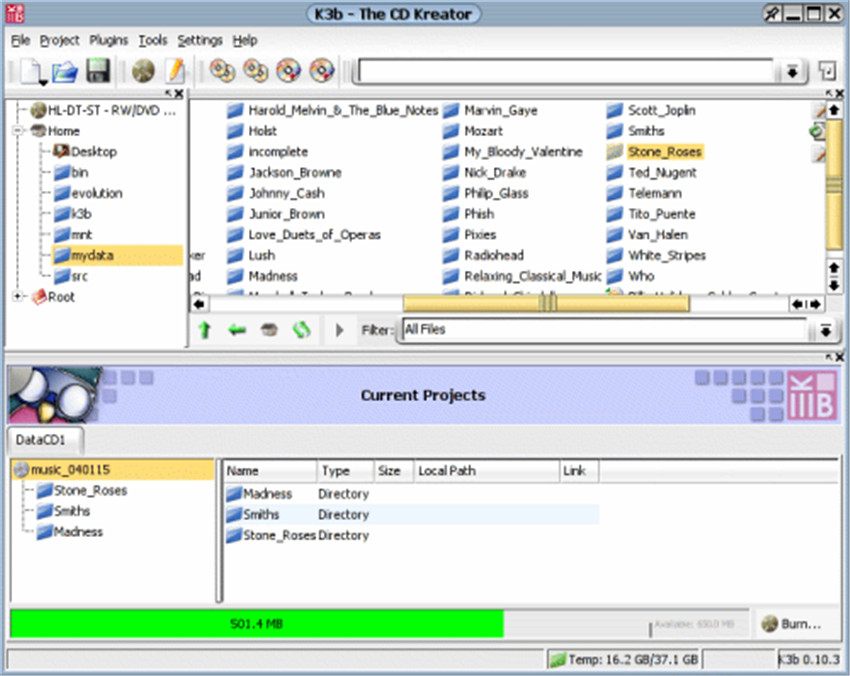Expand the Root tree item

(17, 297)
